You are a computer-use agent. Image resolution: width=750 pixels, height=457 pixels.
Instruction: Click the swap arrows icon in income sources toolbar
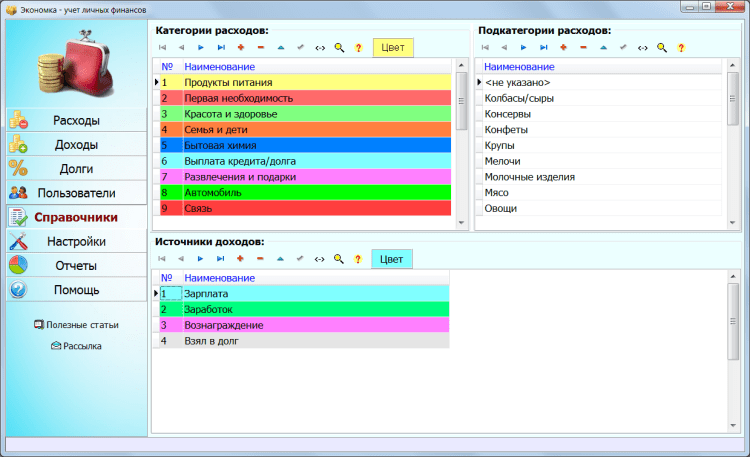click(320, 259)
